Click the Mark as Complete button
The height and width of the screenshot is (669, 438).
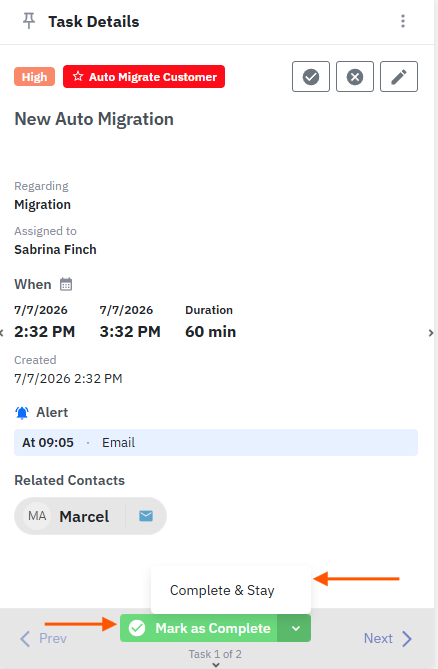199,628
